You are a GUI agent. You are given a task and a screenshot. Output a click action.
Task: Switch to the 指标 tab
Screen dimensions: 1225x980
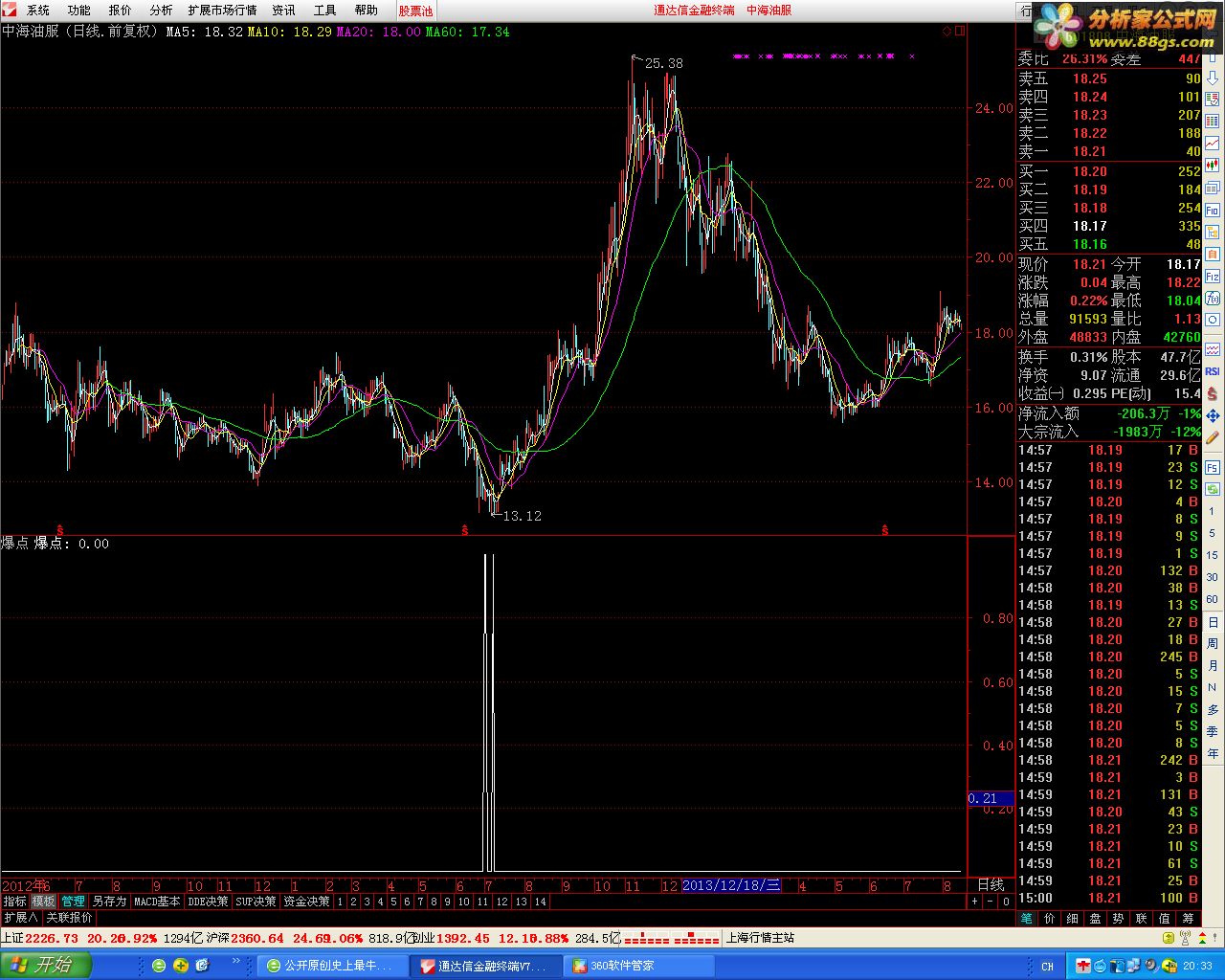click(15, 902)
